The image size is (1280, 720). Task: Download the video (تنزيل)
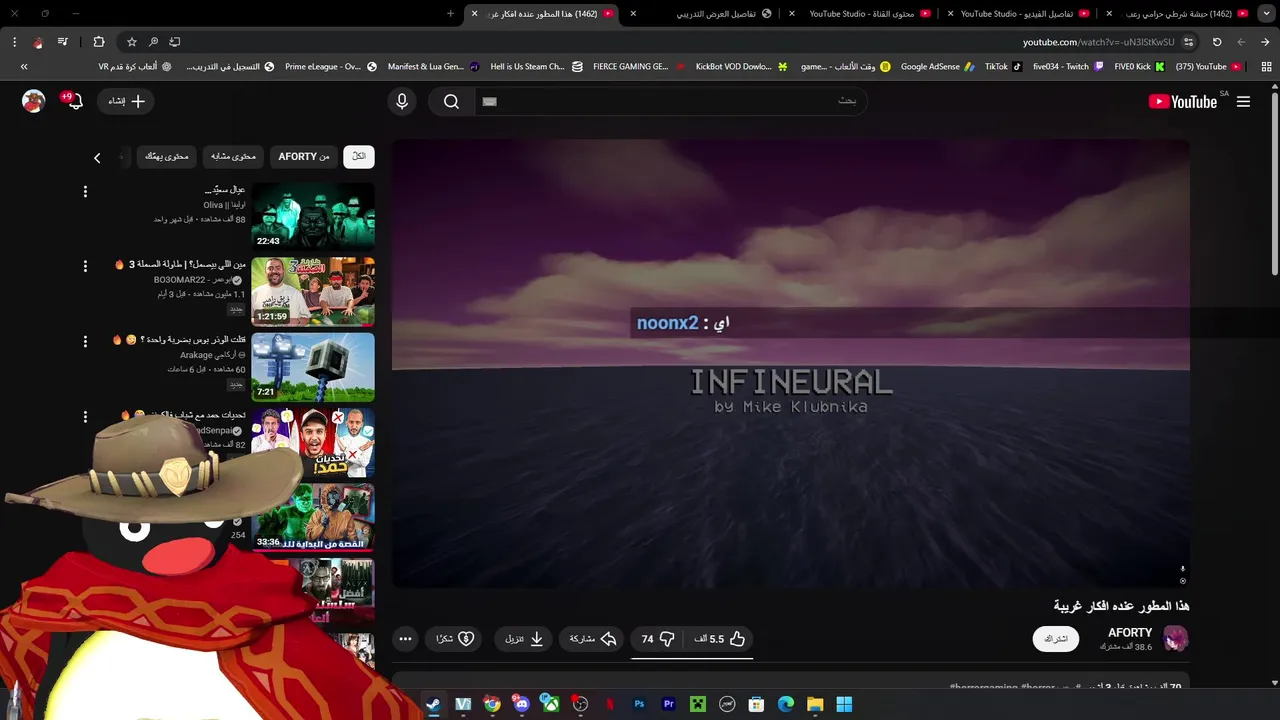point(524,639)
